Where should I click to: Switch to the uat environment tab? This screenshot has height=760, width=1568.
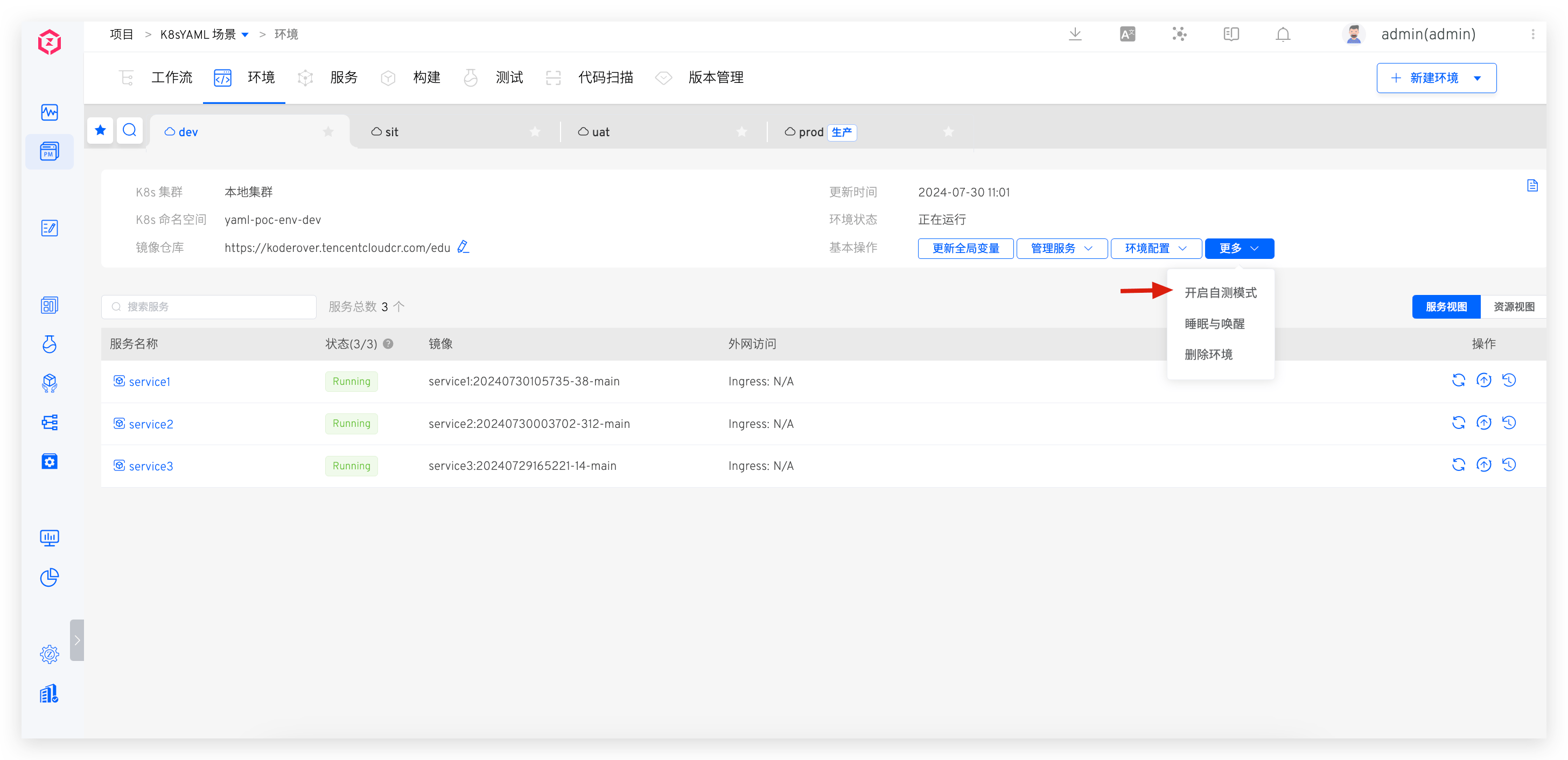[600, 132]
